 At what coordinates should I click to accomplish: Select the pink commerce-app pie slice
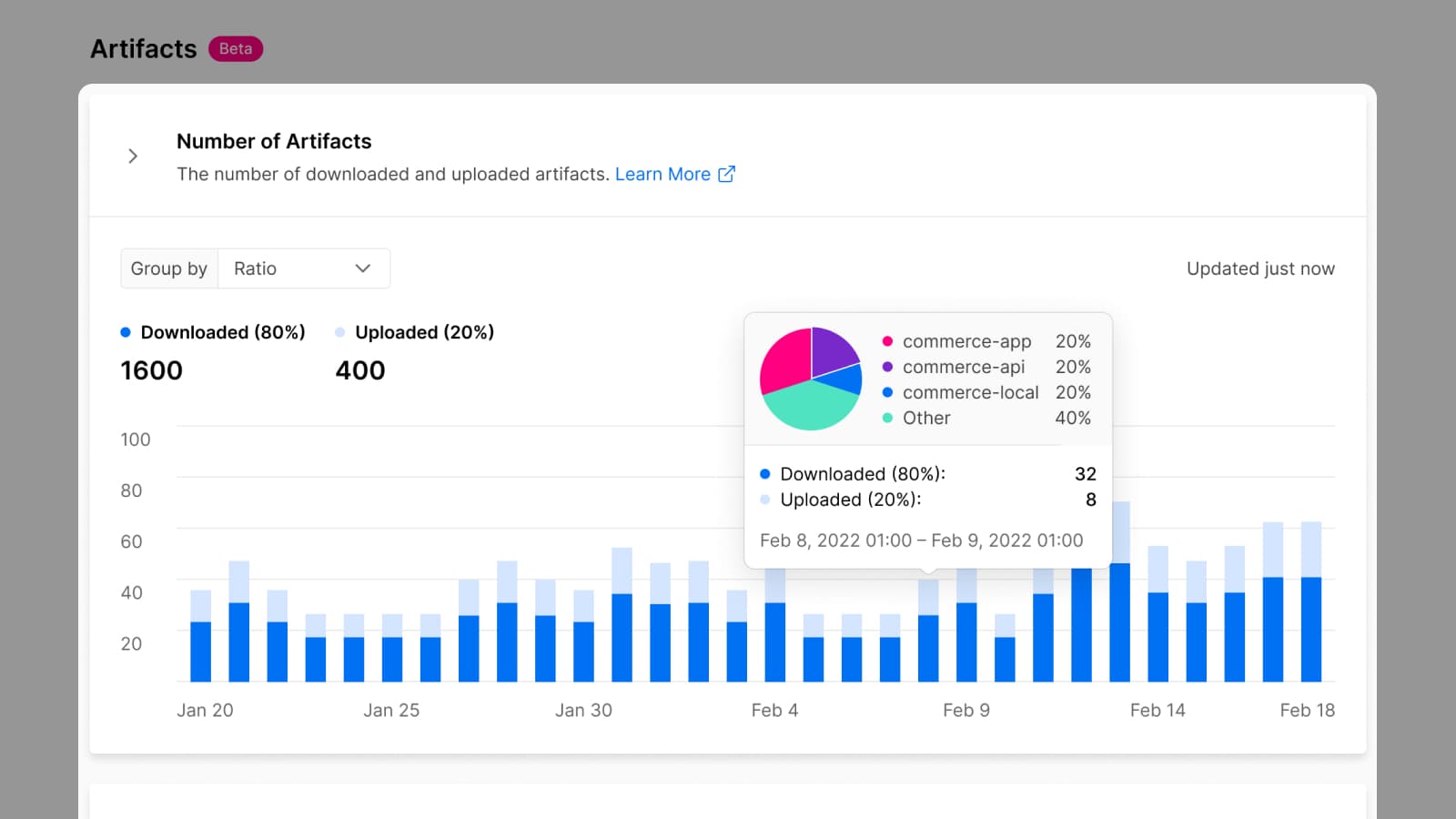pyautogui.click(x=784, y=359)
